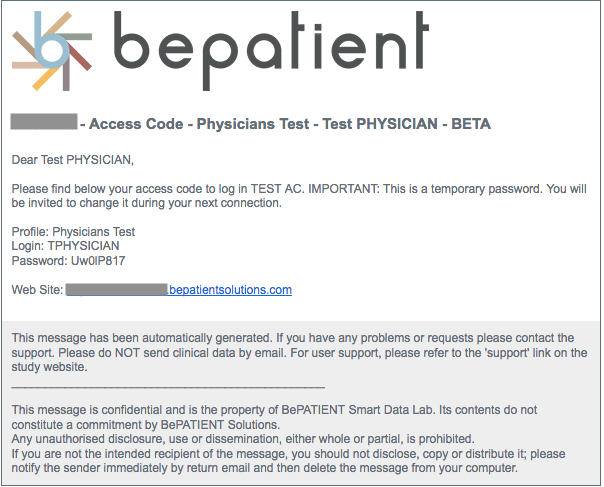
Task: Click the unauthorised disclosure prohibited sentence
Action: click(x=240, y=439)
